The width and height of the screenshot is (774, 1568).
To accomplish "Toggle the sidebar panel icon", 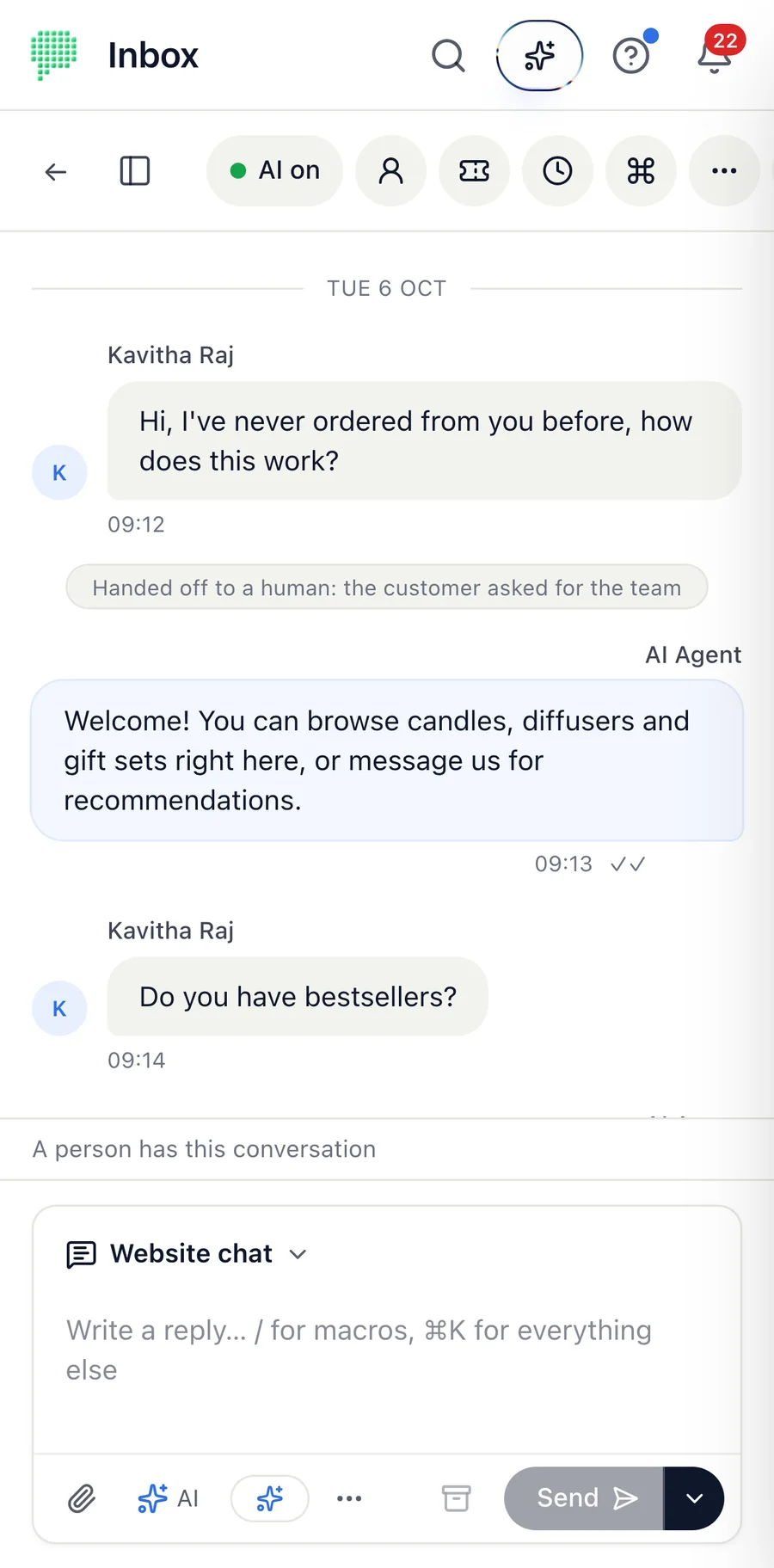I will (135, 171).
